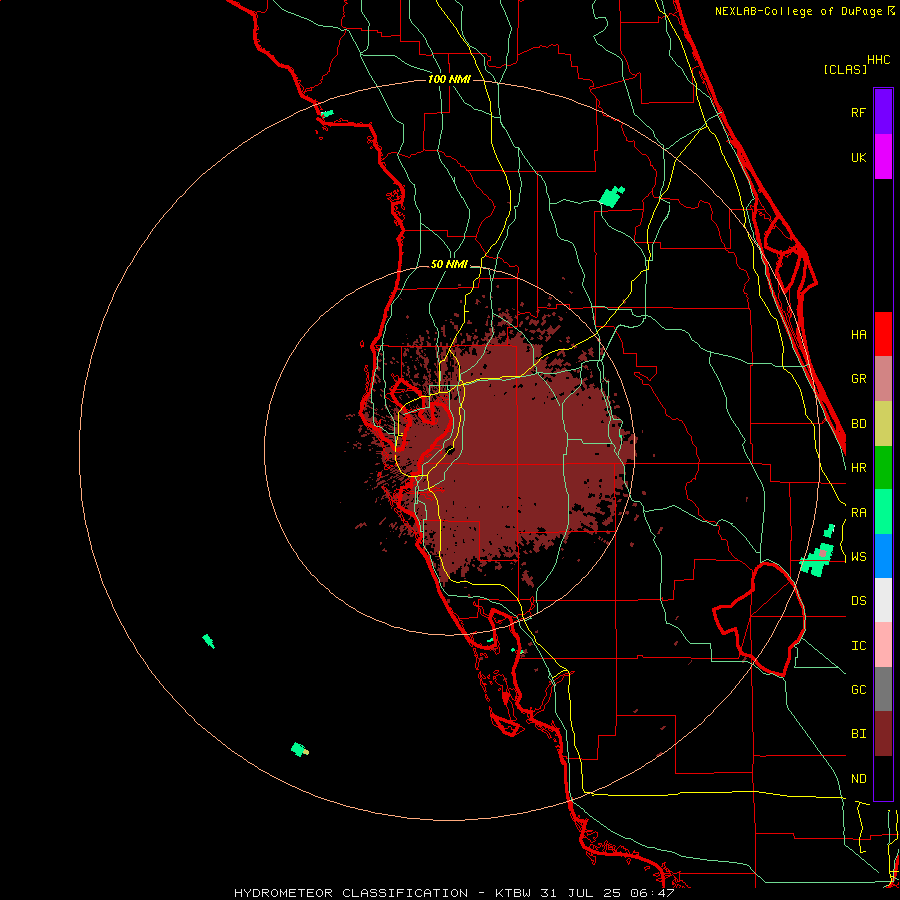Pick the olive yellow BD legend swatch
Viewport: 900px width, 900px height.
(x=883, y=424)
